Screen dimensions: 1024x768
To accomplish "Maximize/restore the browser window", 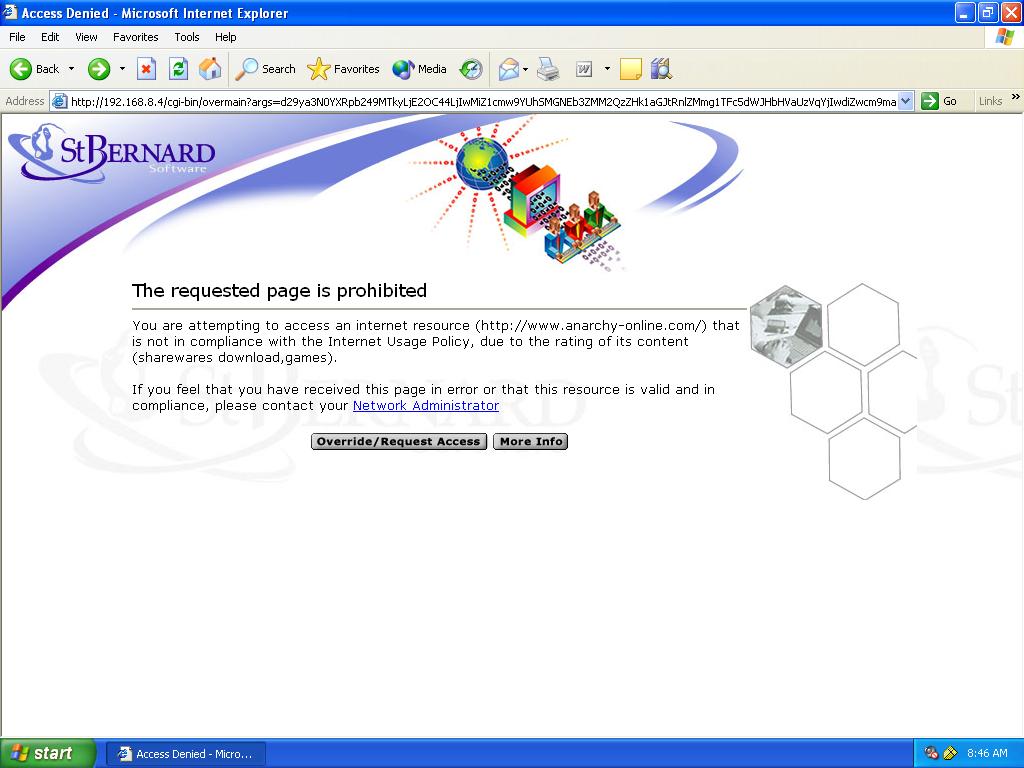I will click(988, 12).
